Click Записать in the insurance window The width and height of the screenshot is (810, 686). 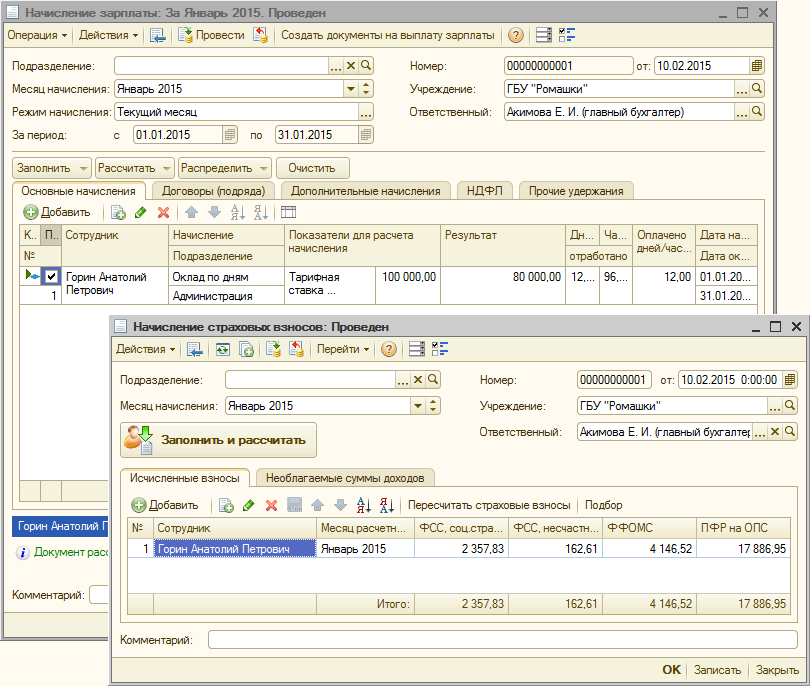coord(717,670)
